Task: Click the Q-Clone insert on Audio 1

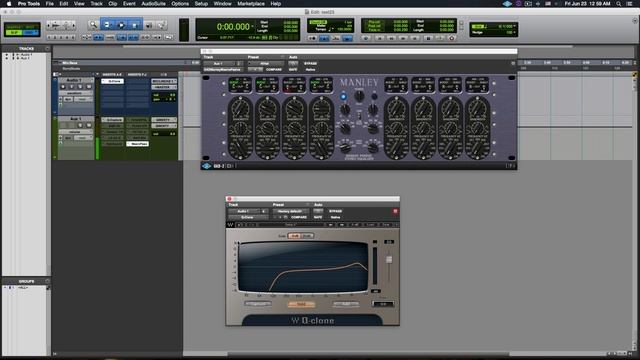Action: [113, 81]
